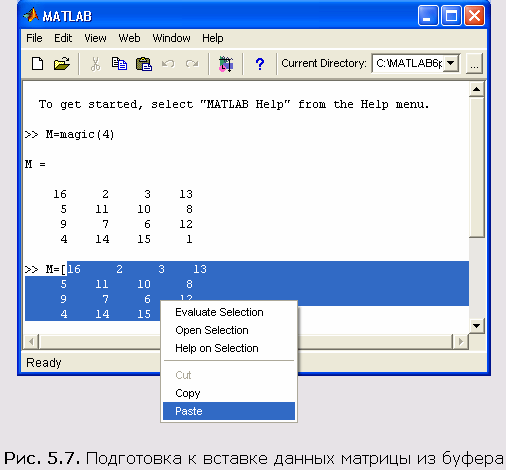Click the Current Directory label
Viewport: 506px width, 470px height.
pyautogui.click(x=324, y=63)
